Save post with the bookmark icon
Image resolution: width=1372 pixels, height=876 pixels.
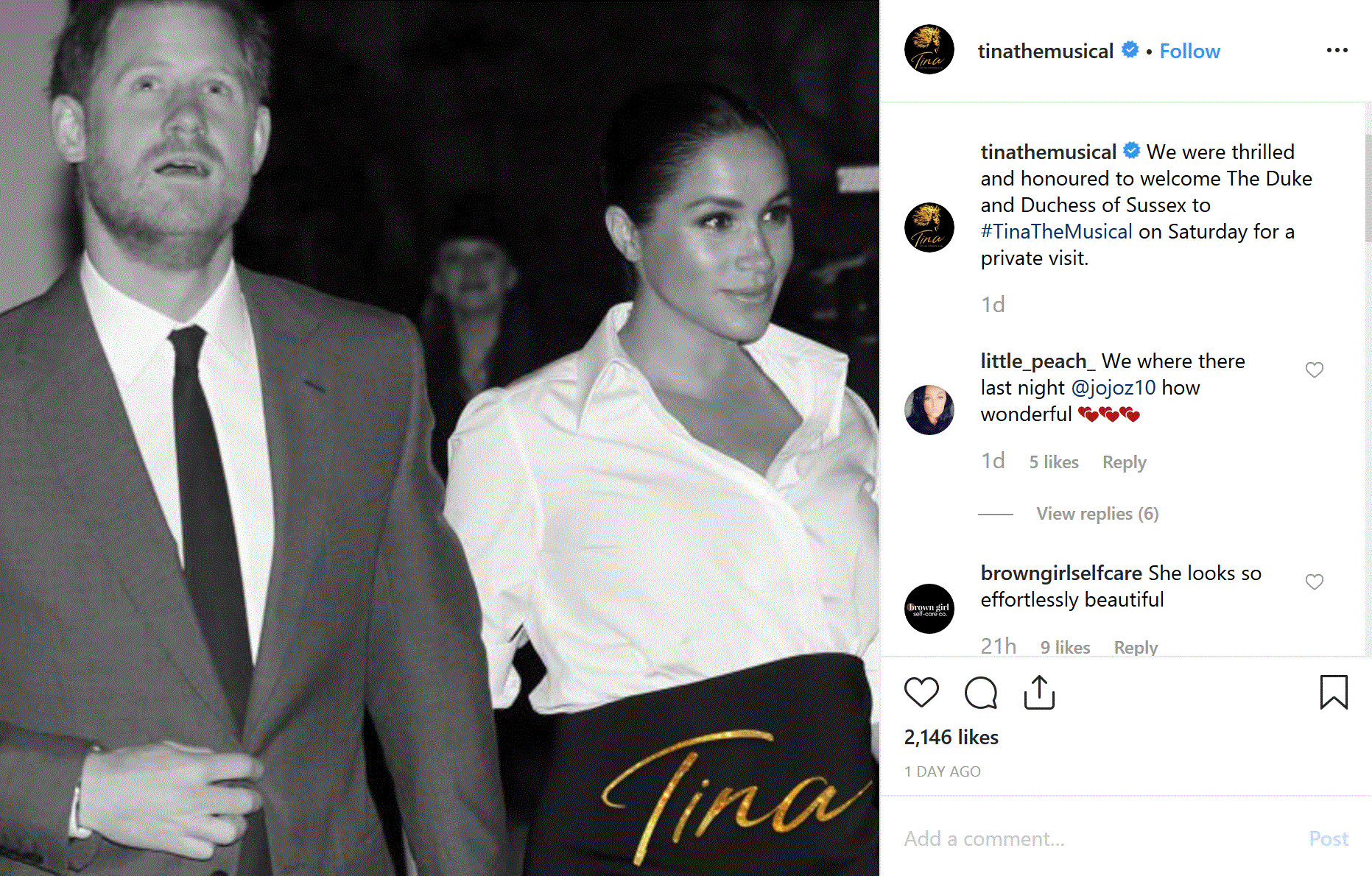(x=1334, y=693)
